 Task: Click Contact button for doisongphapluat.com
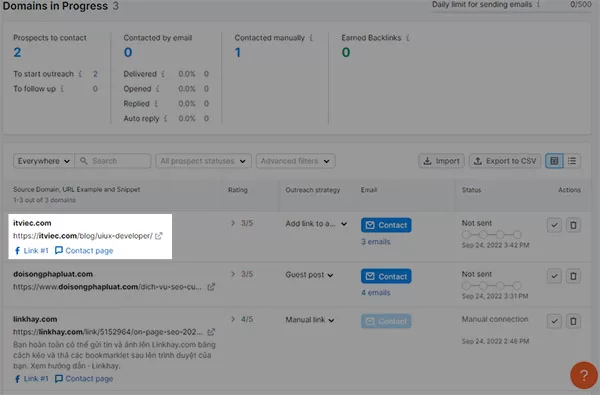click(386, 276)
